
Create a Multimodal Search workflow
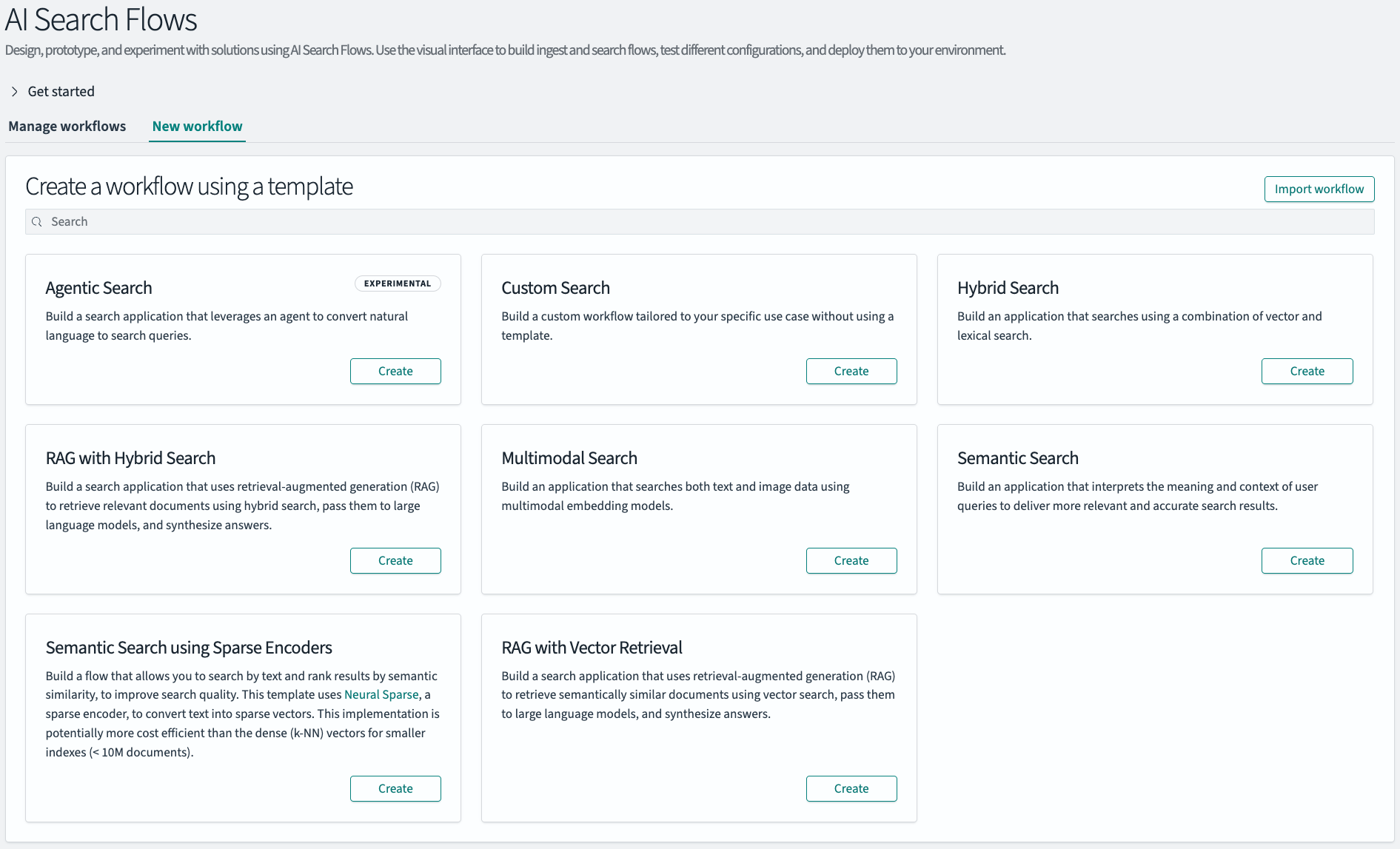click(x=851, y=560)
